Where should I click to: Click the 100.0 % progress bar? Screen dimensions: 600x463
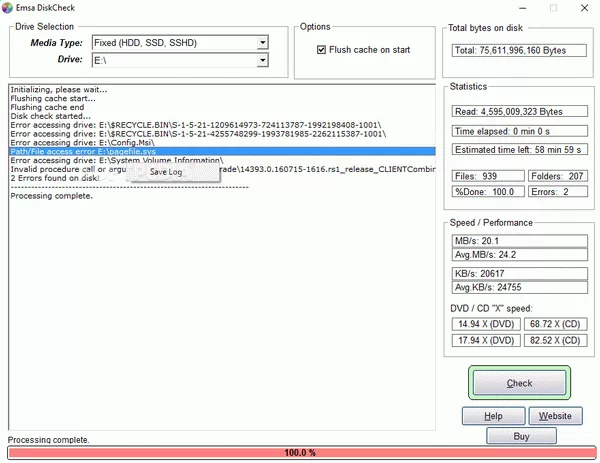tap(302, 453)
